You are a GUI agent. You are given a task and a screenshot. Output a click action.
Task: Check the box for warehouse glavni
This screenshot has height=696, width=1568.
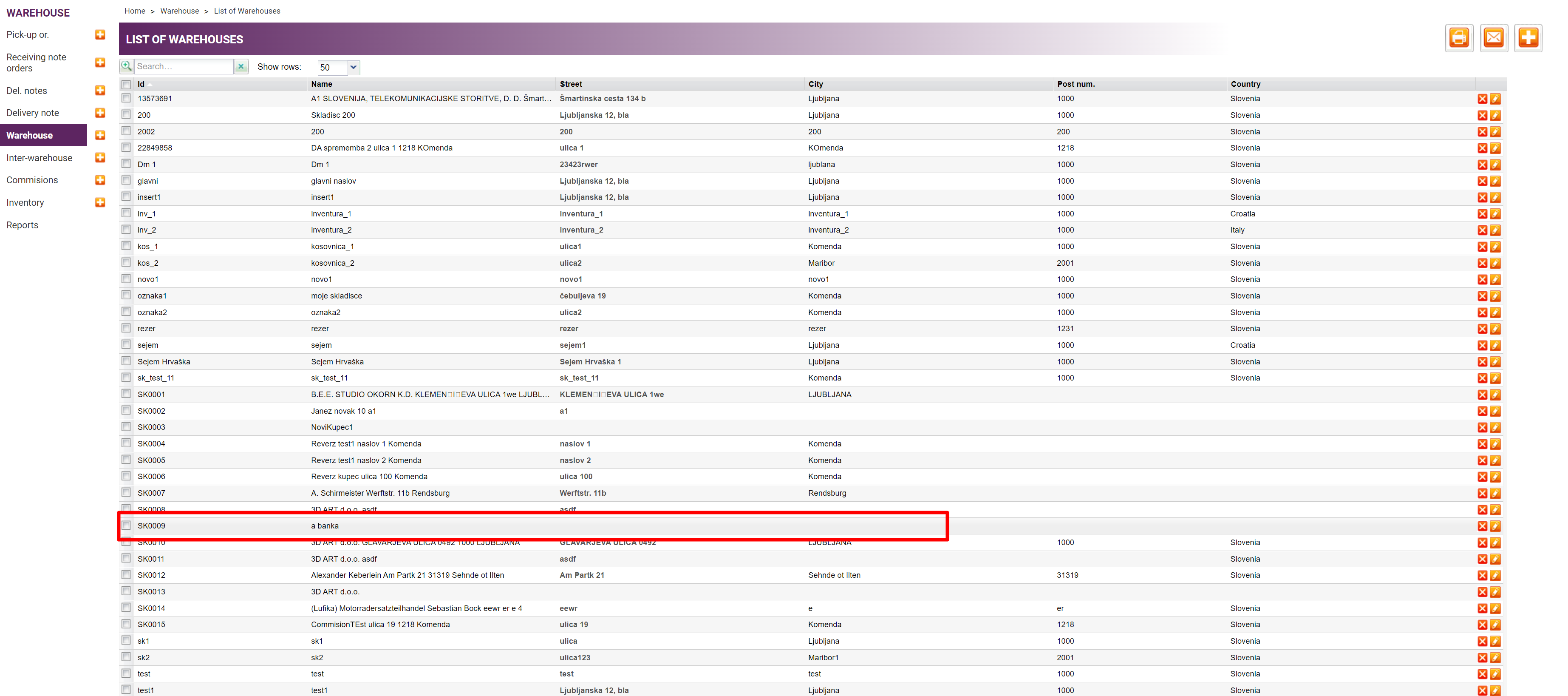point(126,180)
